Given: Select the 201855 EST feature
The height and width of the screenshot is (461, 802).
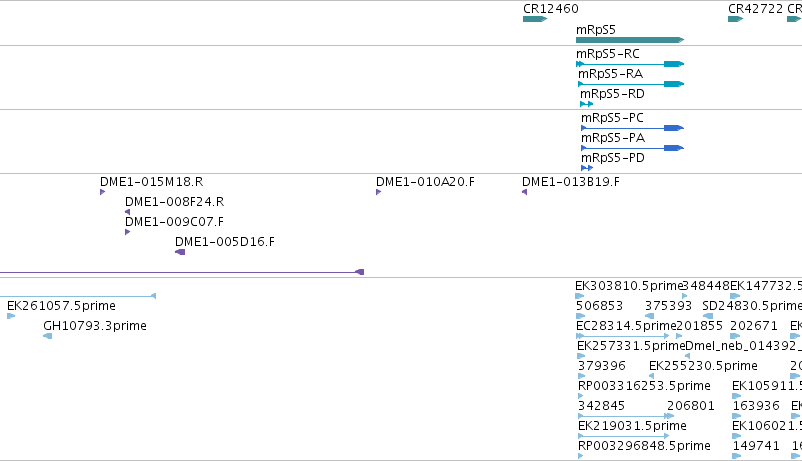Looking at the screenshot, I should 679,336.
